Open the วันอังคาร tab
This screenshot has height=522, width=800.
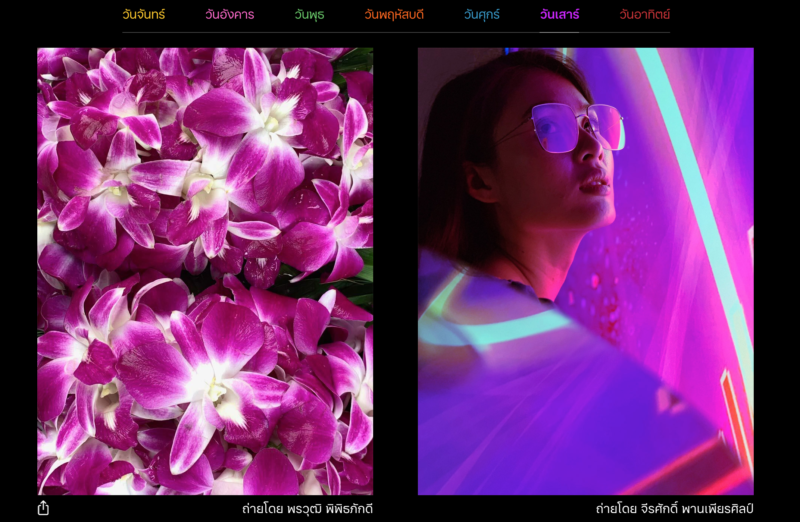point(229,15)
